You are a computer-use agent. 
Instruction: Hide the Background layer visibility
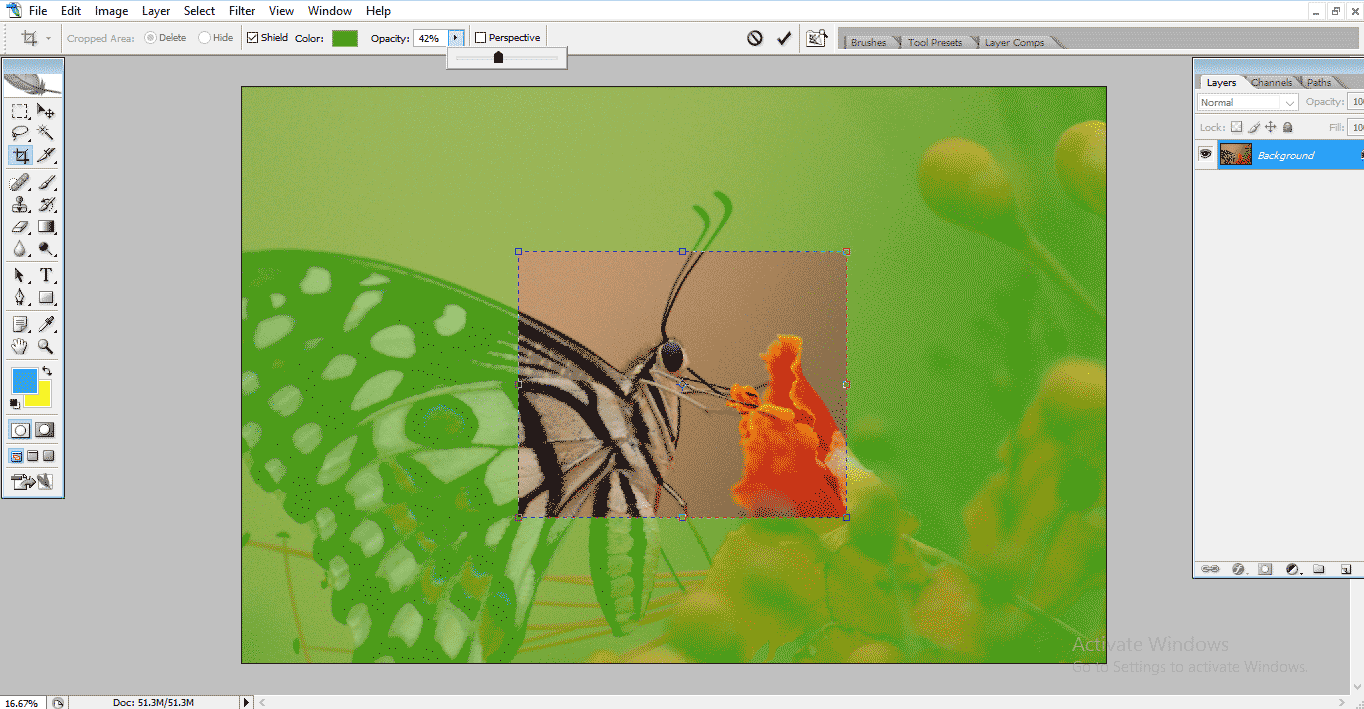coord(1206,154)
